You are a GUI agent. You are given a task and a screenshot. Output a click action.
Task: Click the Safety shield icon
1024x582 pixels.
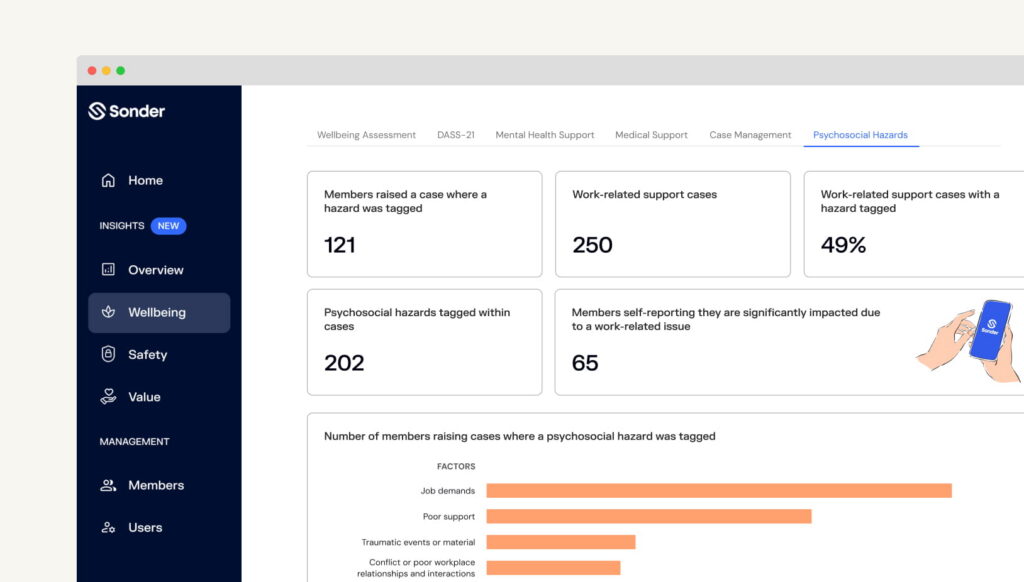[x=108, y=355]
